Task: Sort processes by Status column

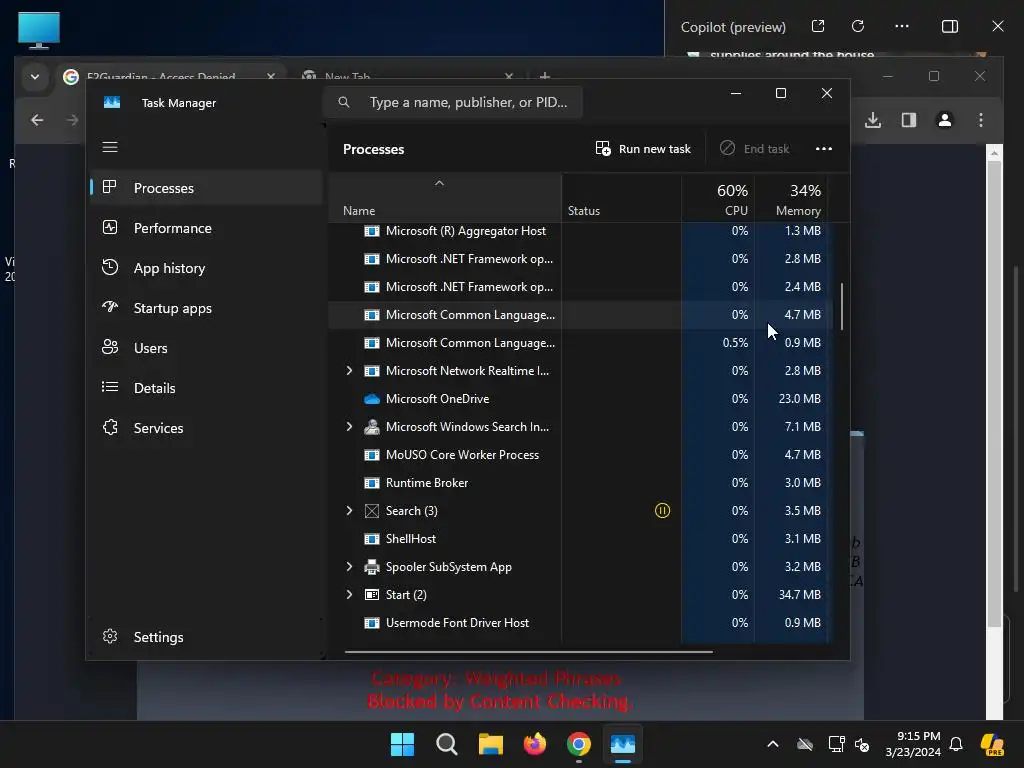Action: pos(622,199)
